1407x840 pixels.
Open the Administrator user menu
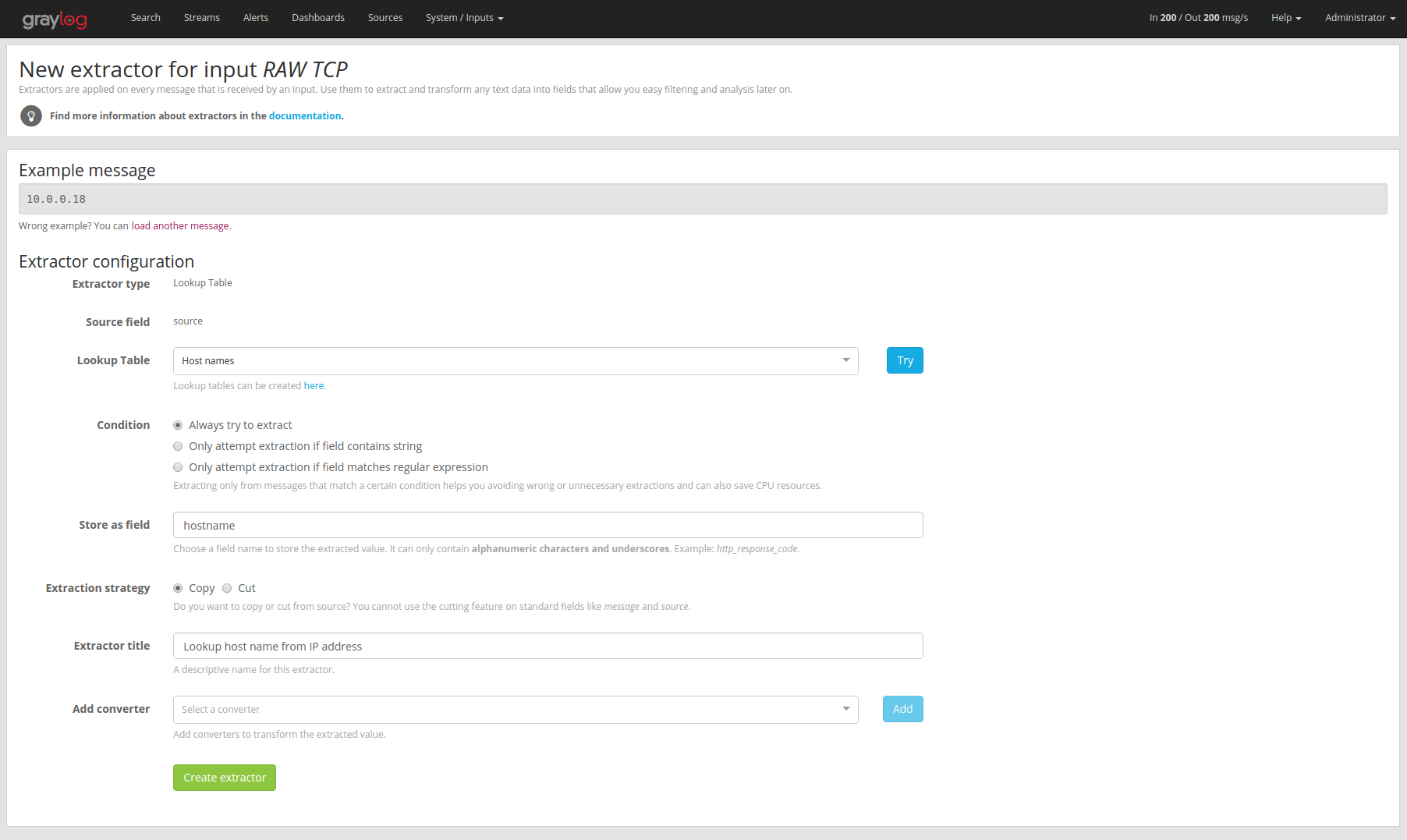tap(1359, 18)
